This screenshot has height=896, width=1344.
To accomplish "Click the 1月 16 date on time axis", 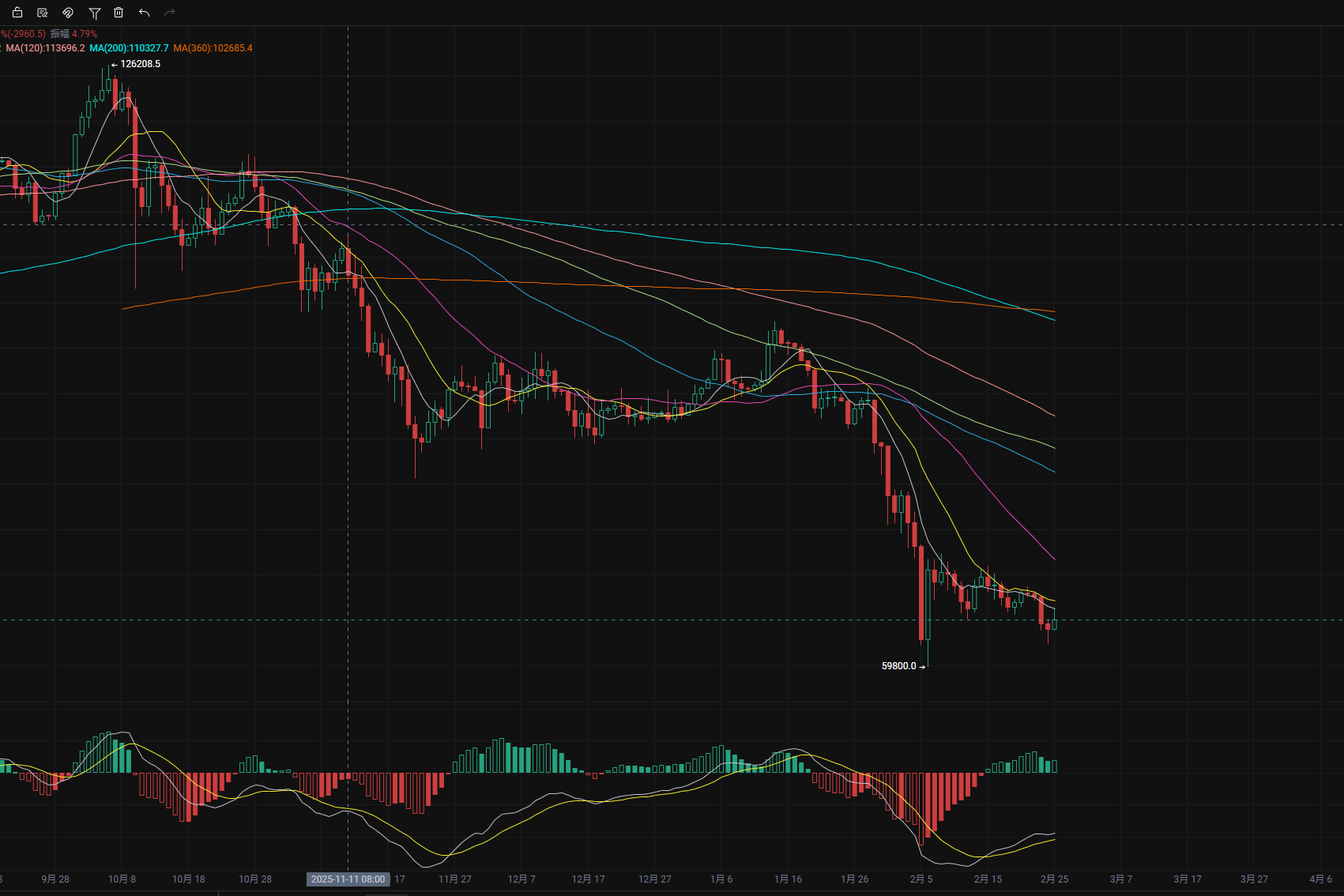I will pyautogui.click(x=788, y=879).
